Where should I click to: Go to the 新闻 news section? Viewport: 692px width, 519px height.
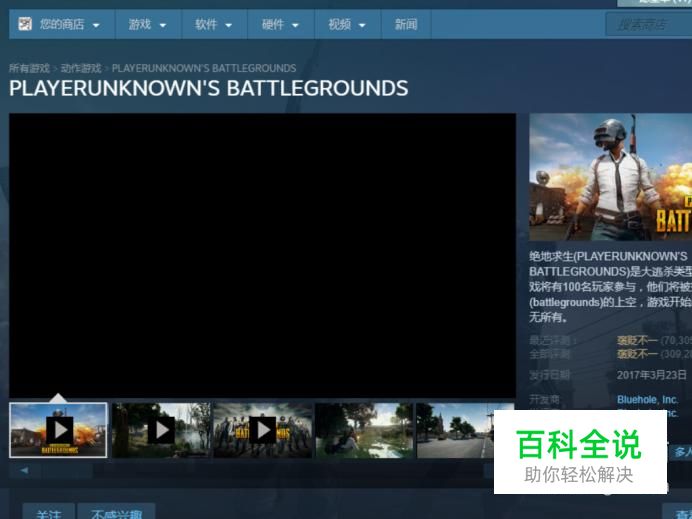(406, 24)
